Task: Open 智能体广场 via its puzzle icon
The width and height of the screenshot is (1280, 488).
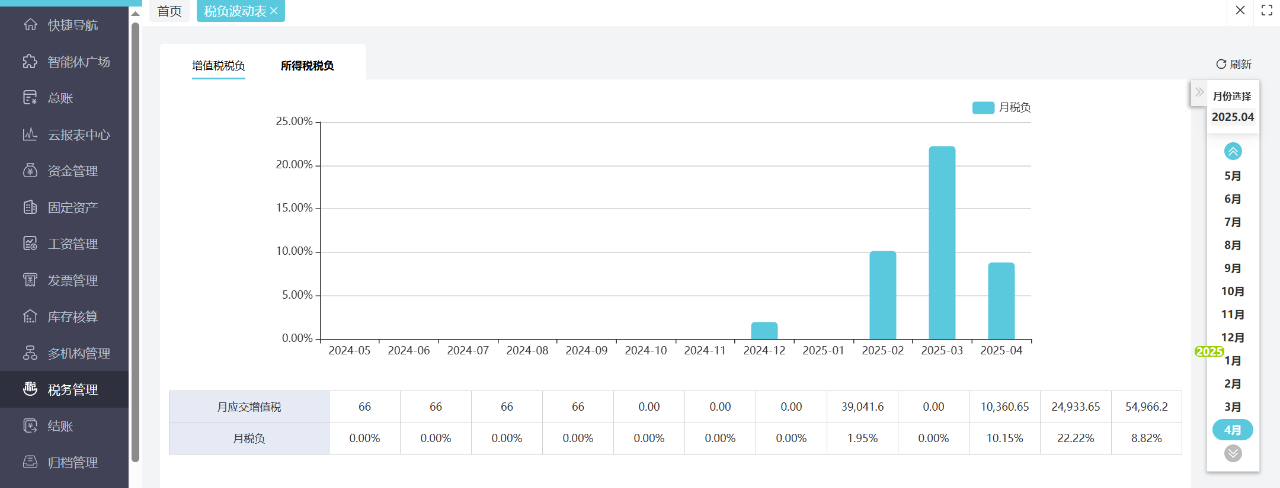Action: tap(30, 62)
